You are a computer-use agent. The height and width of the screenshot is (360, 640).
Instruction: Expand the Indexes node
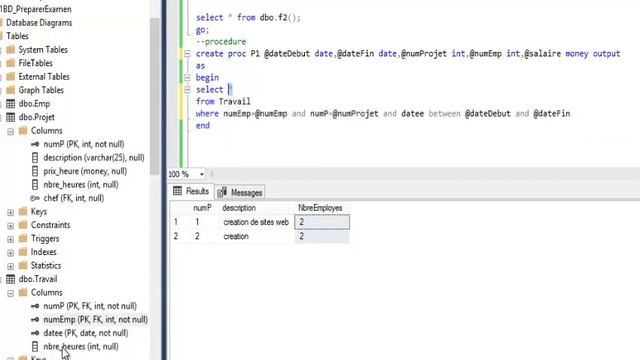coord(11,253)
